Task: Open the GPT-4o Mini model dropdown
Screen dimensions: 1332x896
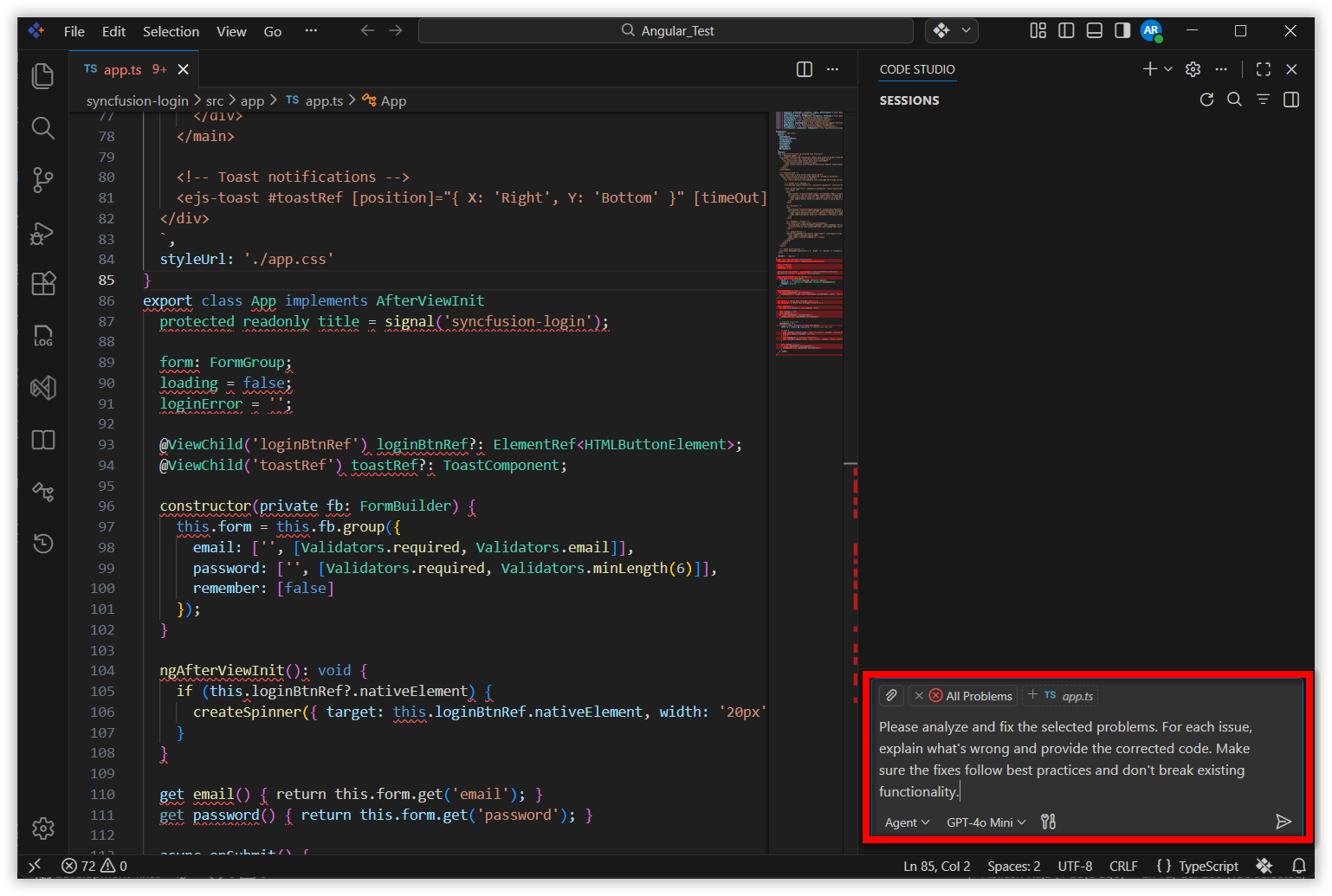Action: (x=984, y=822)
